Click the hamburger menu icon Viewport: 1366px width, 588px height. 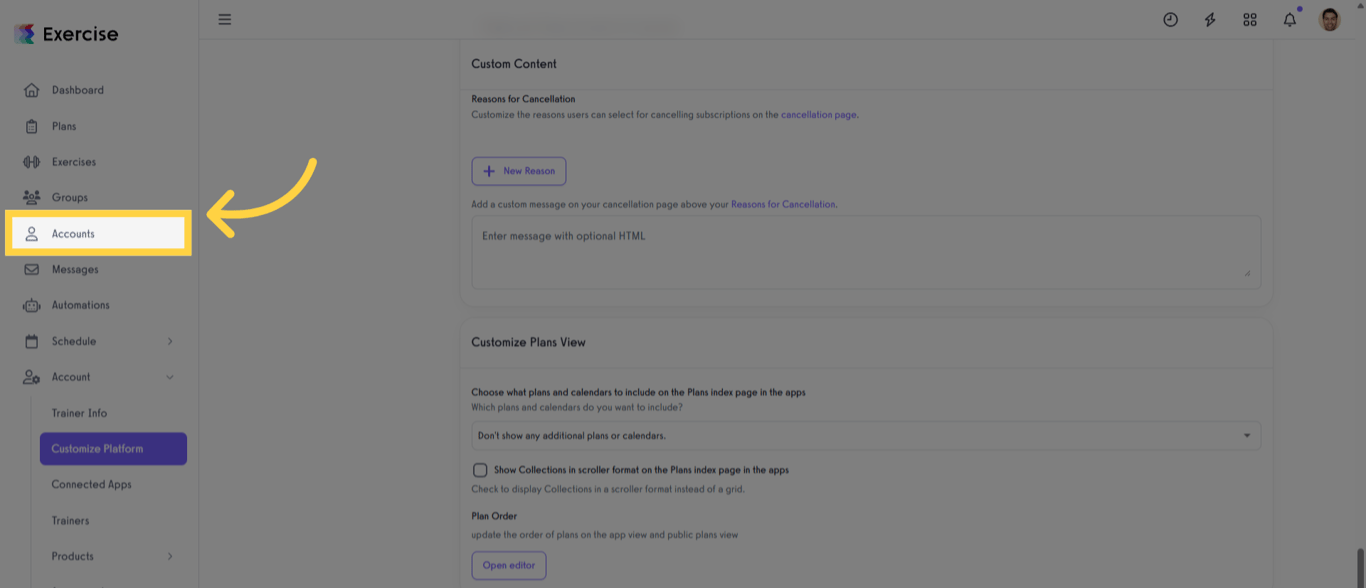point(224,19)
